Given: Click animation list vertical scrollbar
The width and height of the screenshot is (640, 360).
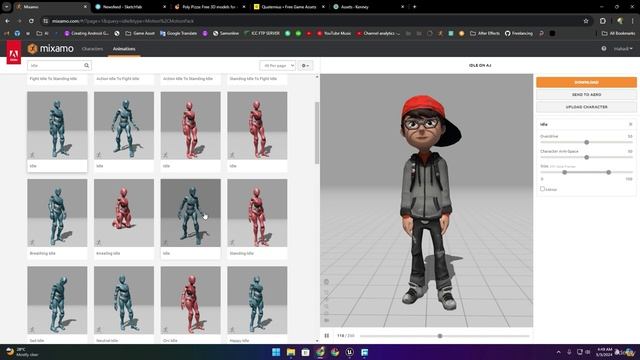Looking at the screenshot, I should pos(317,133).
